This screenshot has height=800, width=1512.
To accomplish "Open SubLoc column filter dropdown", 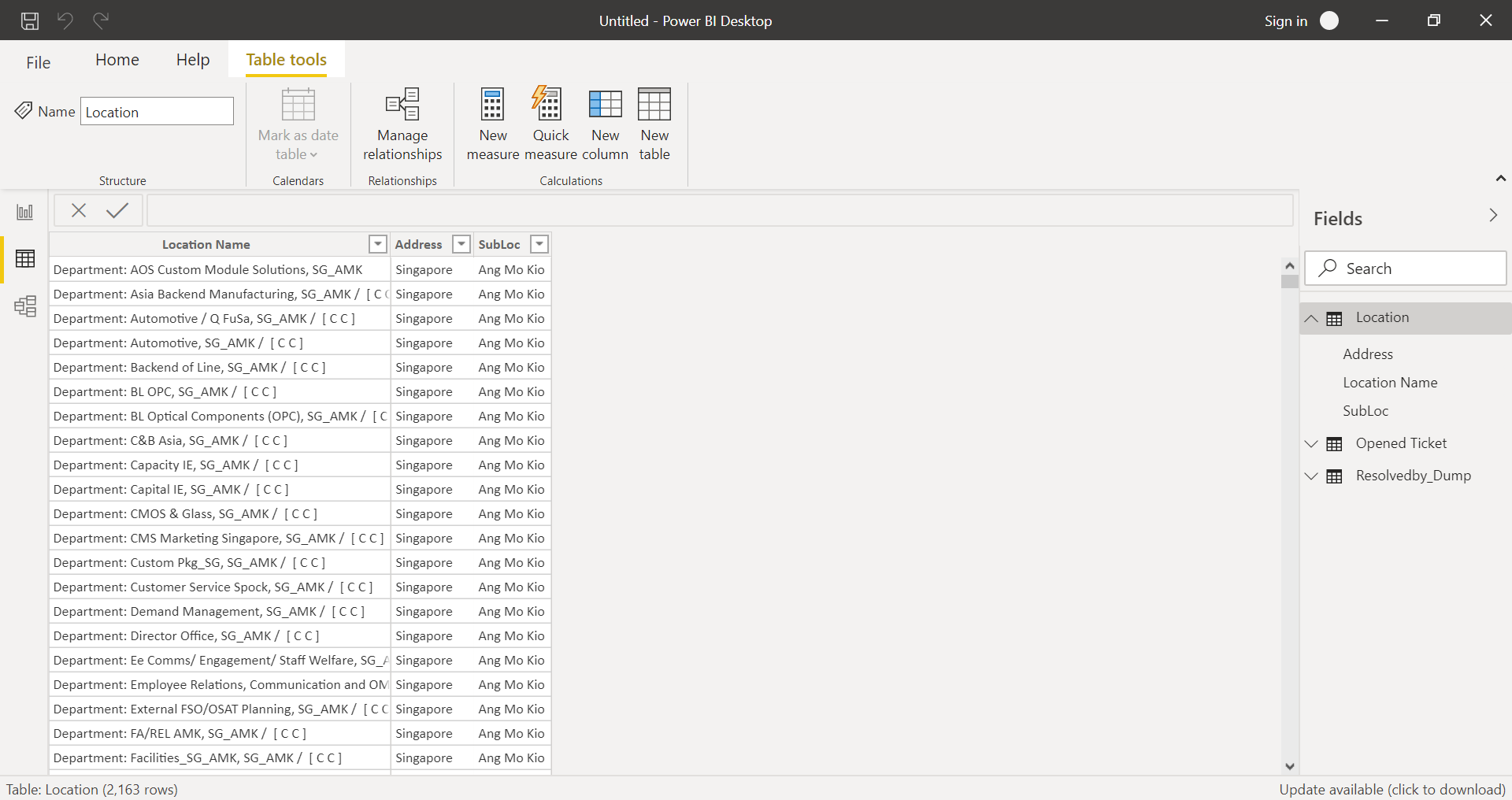I will click(x=539, y=244).
